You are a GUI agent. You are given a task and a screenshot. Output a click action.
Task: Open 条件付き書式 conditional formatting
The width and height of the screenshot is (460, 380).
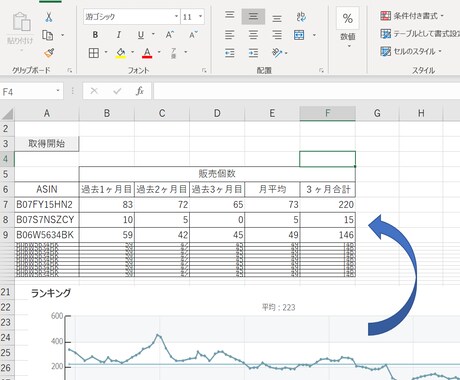coord(412,16)
